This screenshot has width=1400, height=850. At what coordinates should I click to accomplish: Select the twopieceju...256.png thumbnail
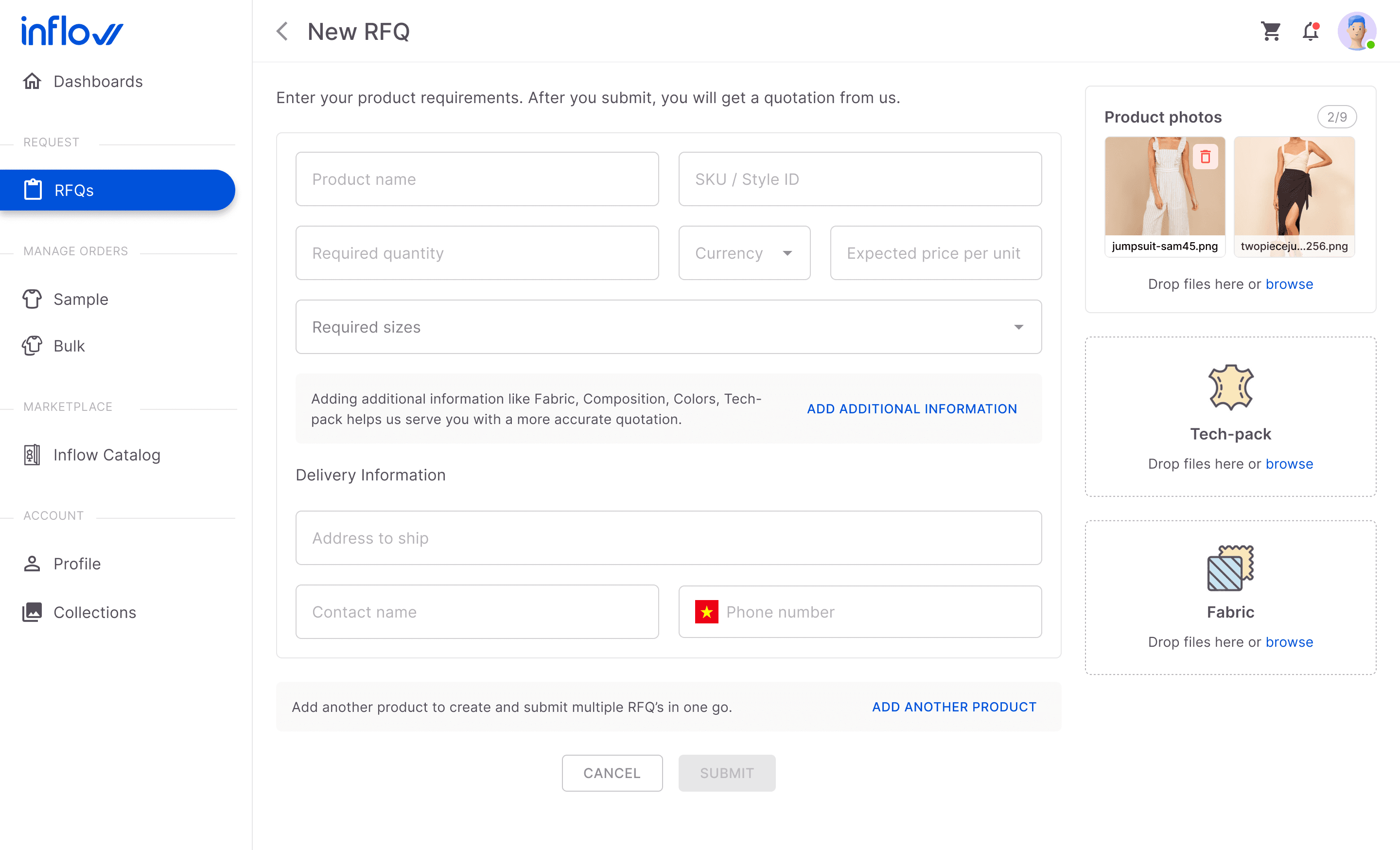tap(1294, 188)
